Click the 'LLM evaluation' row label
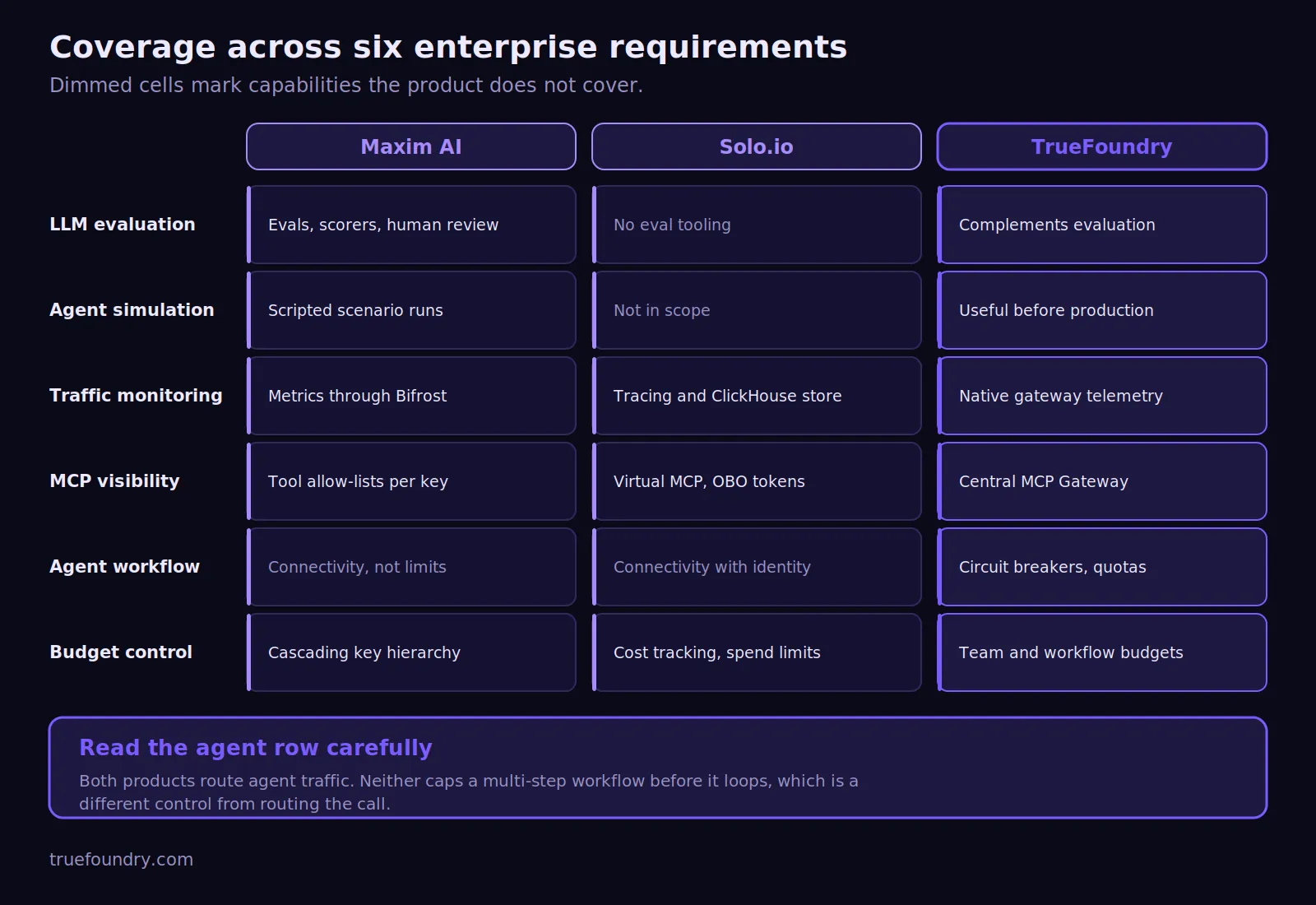1316x905 pixels. [123, 225]
